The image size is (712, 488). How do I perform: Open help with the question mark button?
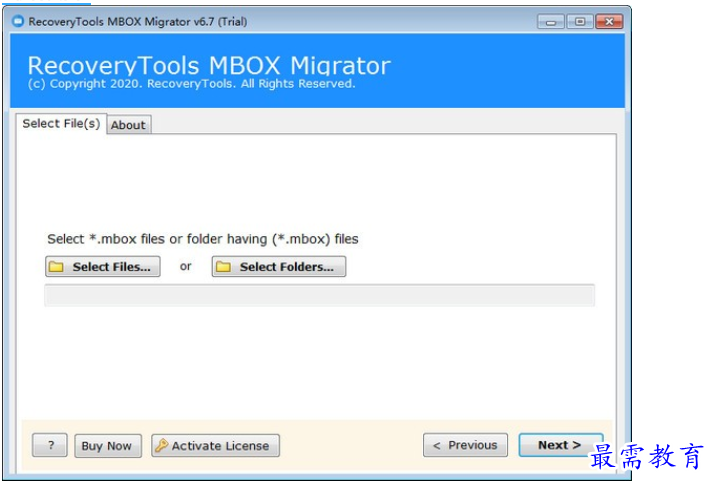[50, 445]
